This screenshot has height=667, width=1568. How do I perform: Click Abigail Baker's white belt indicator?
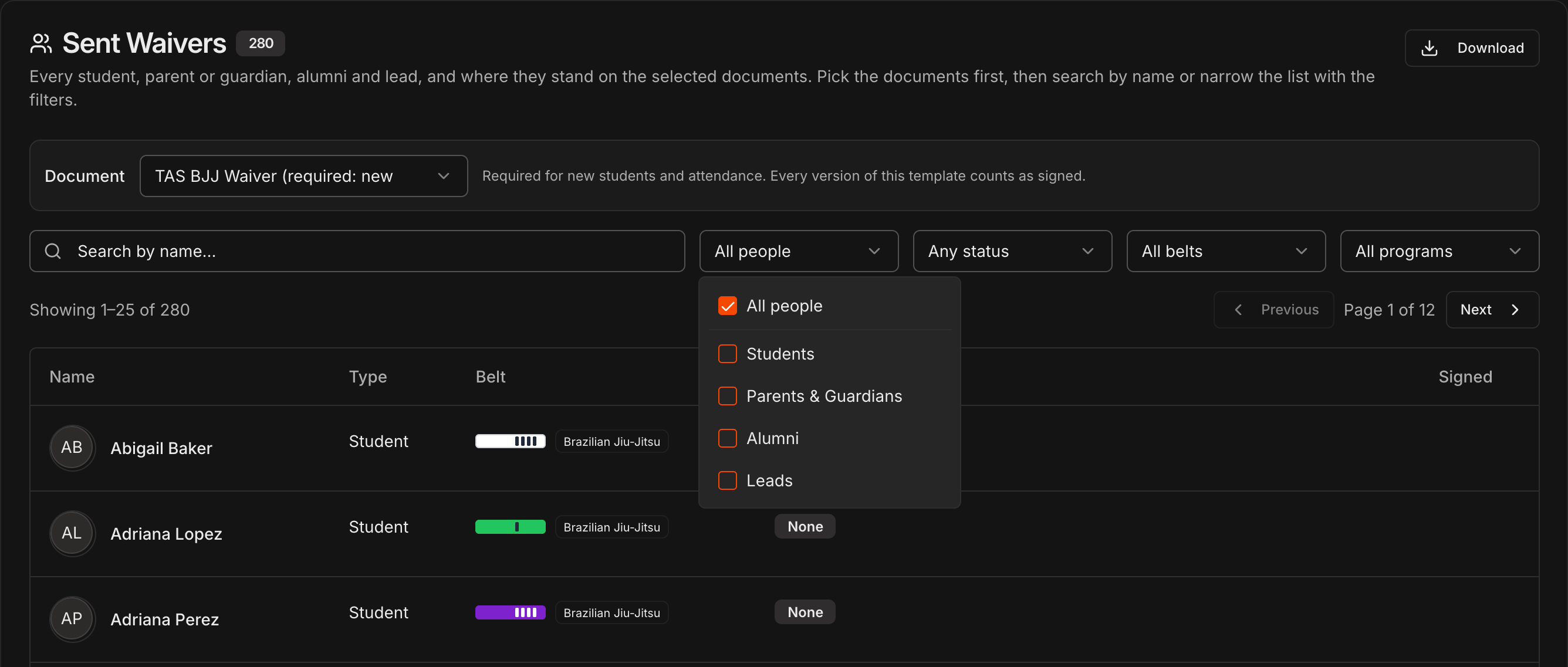(x=510, y=441)
